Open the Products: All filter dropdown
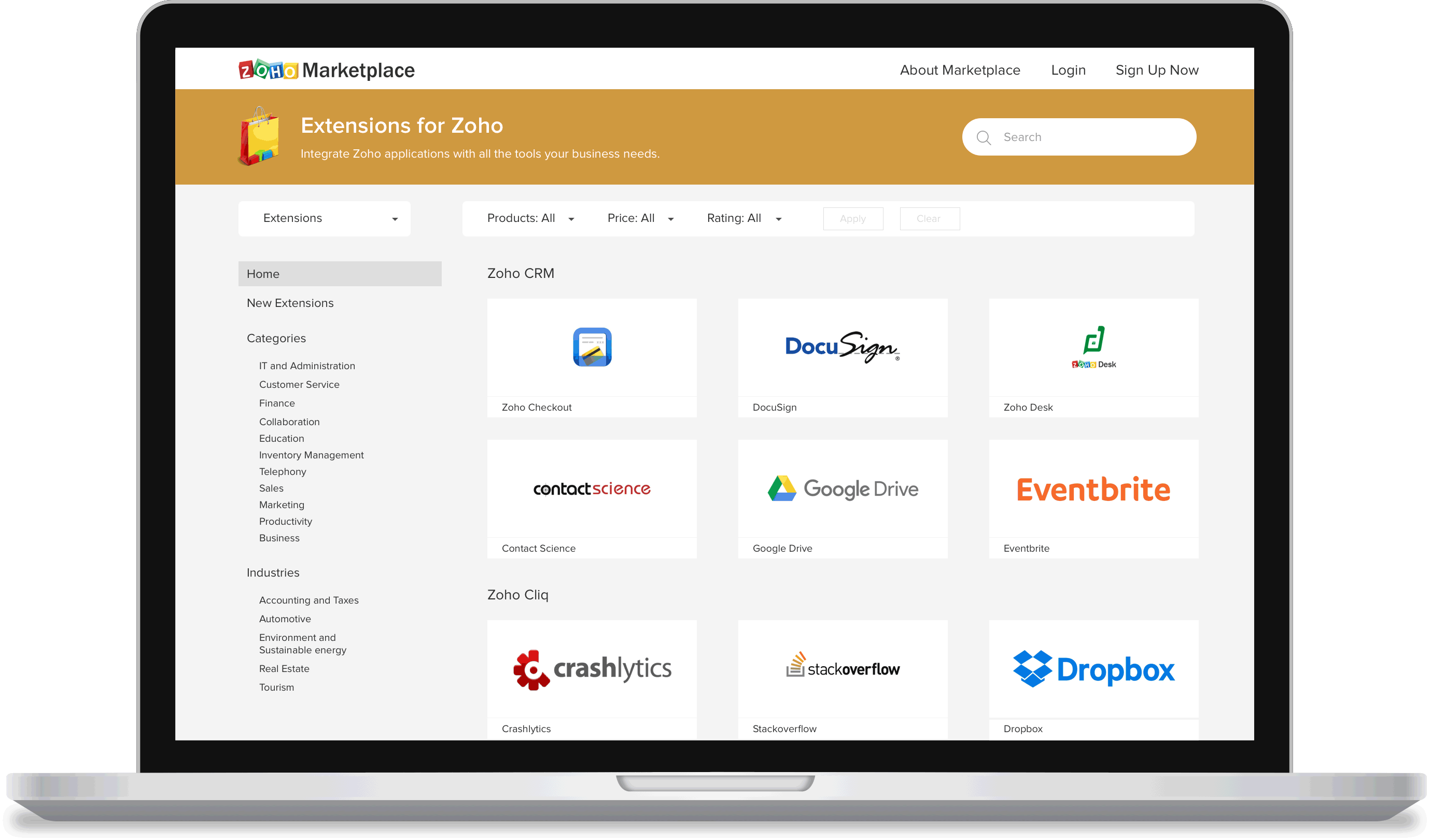 coord(530,218)
